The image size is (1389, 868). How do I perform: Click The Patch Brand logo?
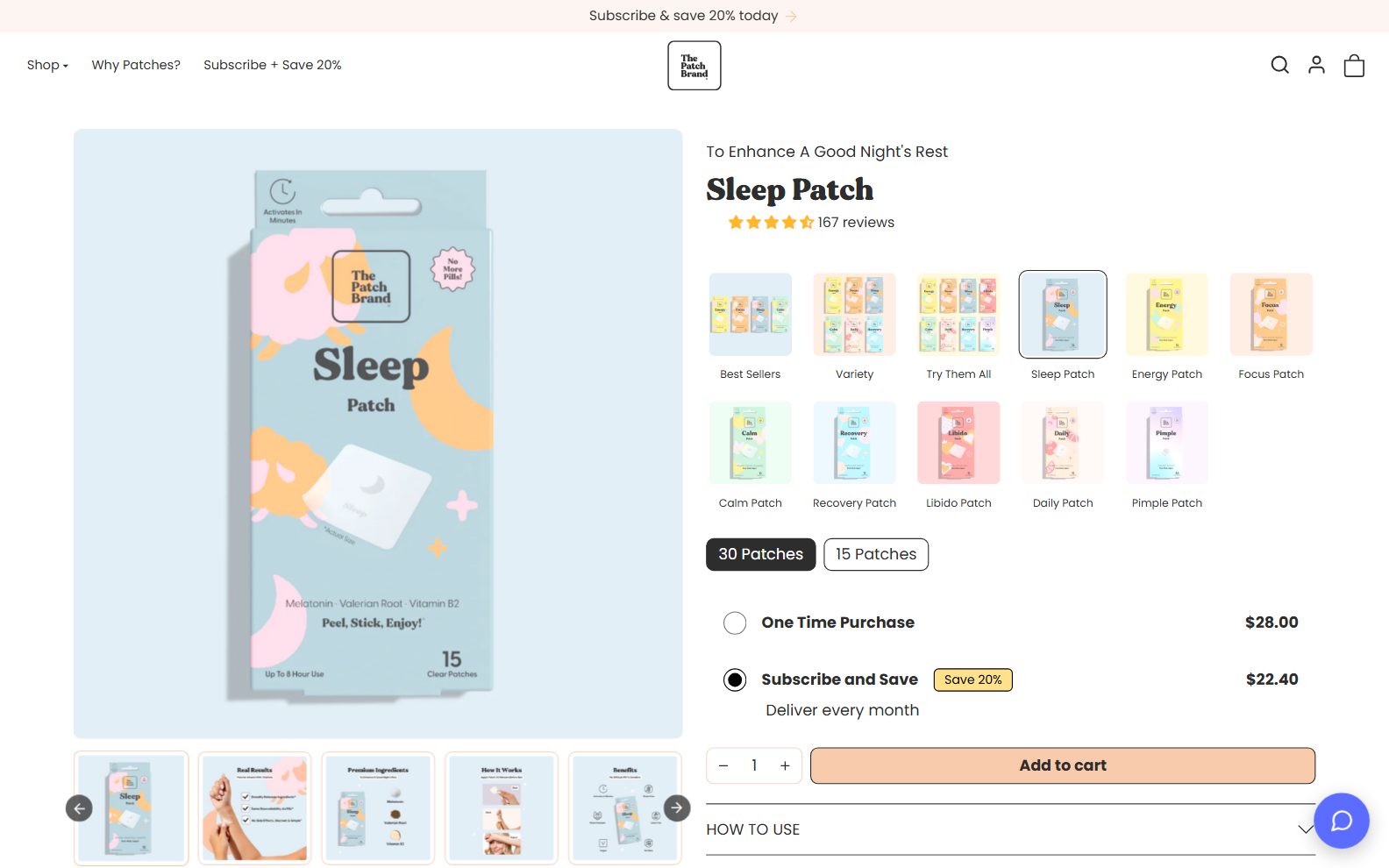[x=694, y=66]
